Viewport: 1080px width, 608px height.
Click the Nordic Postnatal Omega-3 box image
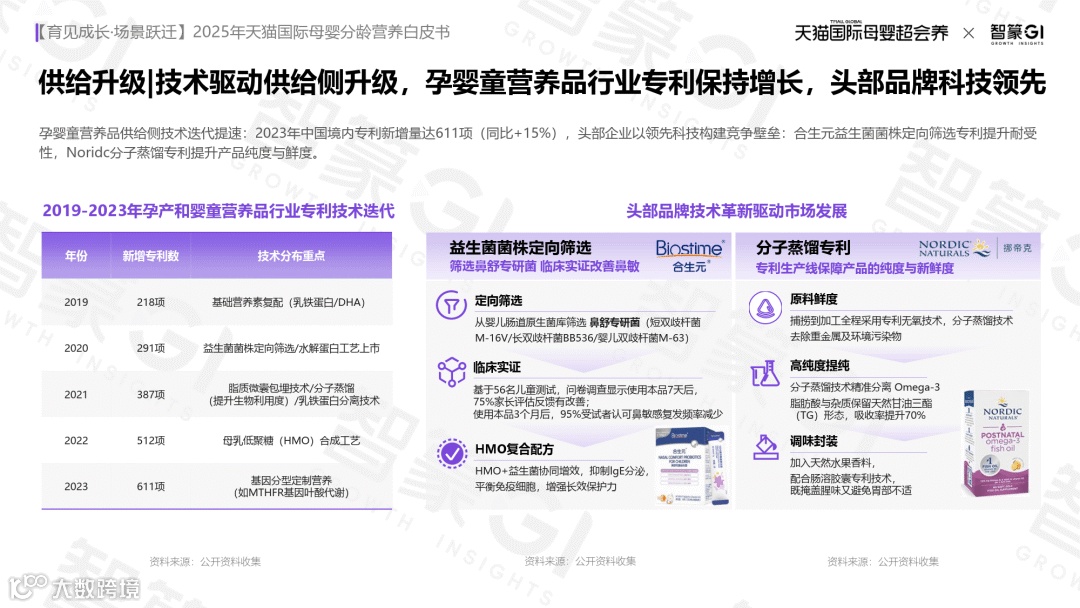tap(996, 442)
